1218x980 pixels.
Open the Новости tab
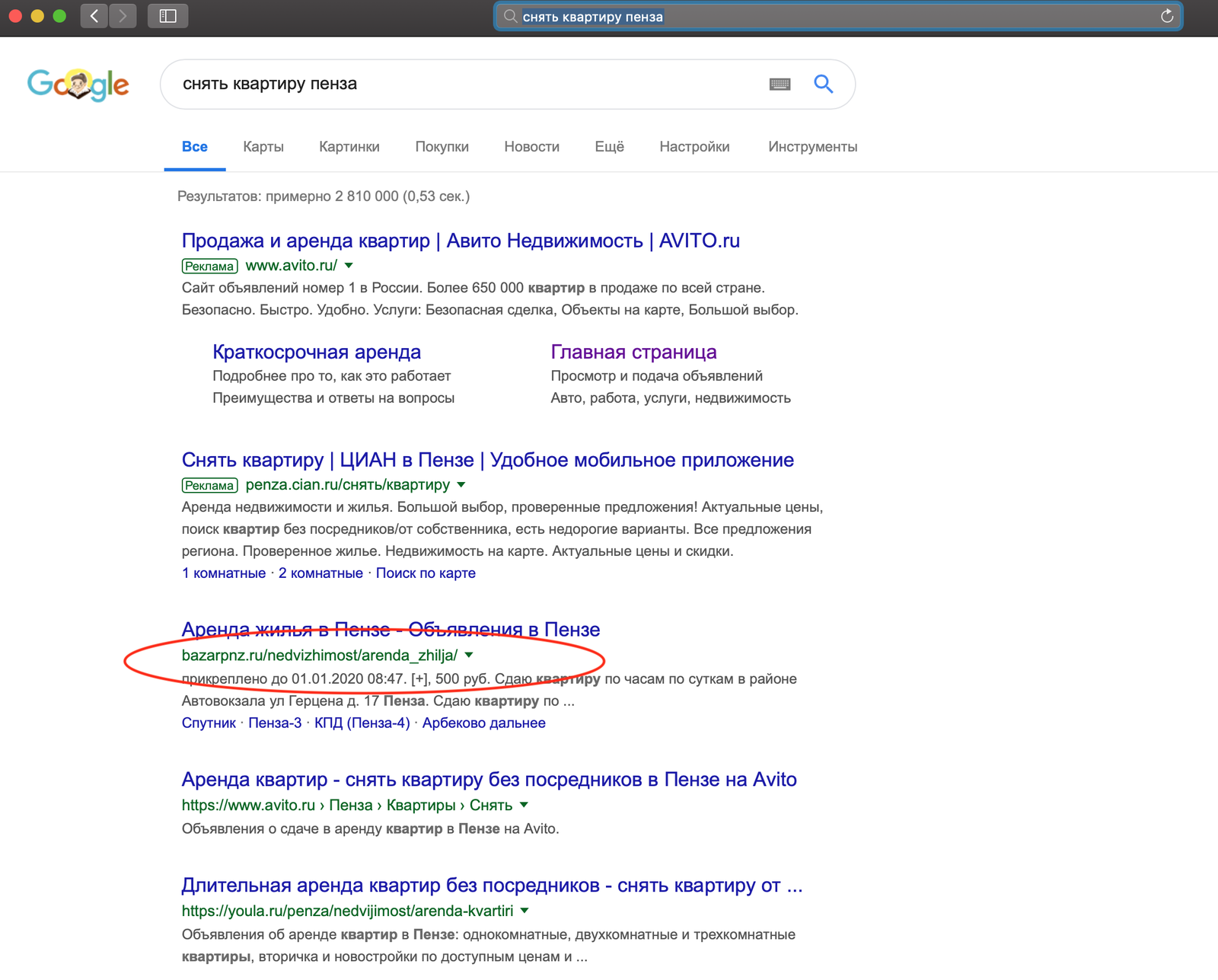point(532,147)
